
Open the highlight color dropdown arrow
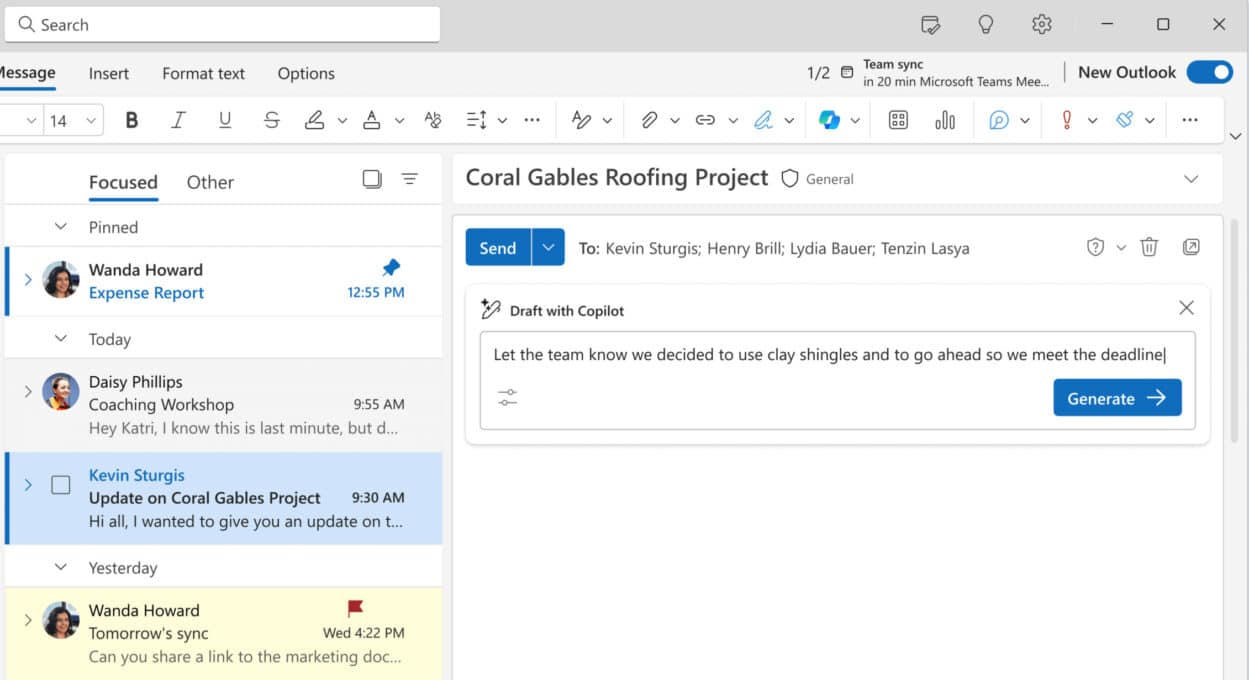point(342,120)
